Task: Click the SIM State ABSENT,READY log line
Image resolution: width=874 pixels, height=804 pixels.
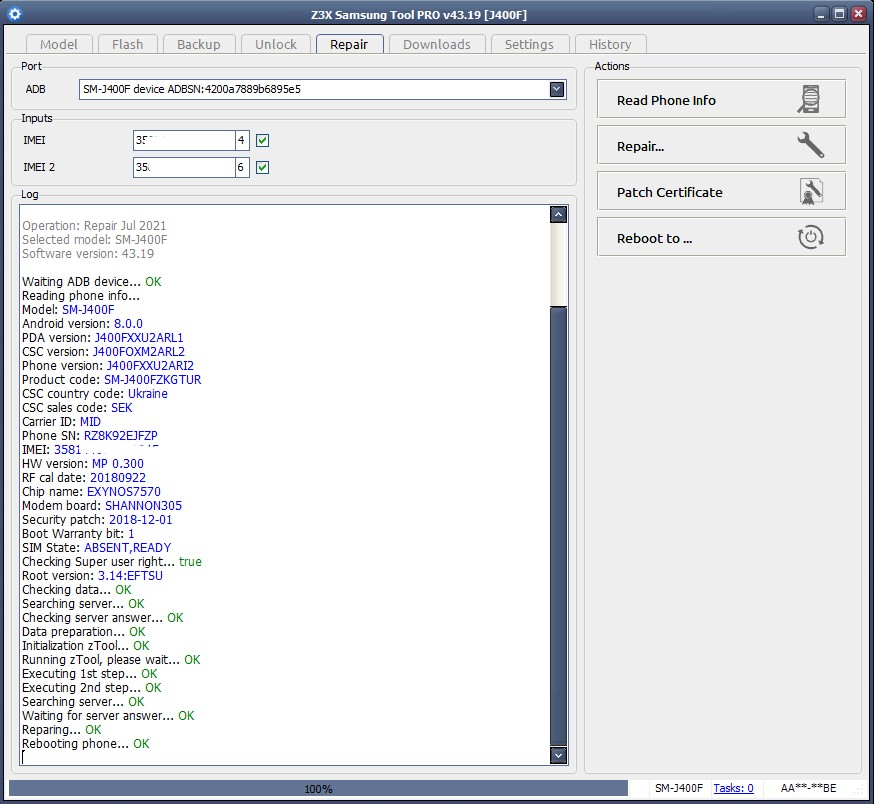Action: (x=96, y=548)
